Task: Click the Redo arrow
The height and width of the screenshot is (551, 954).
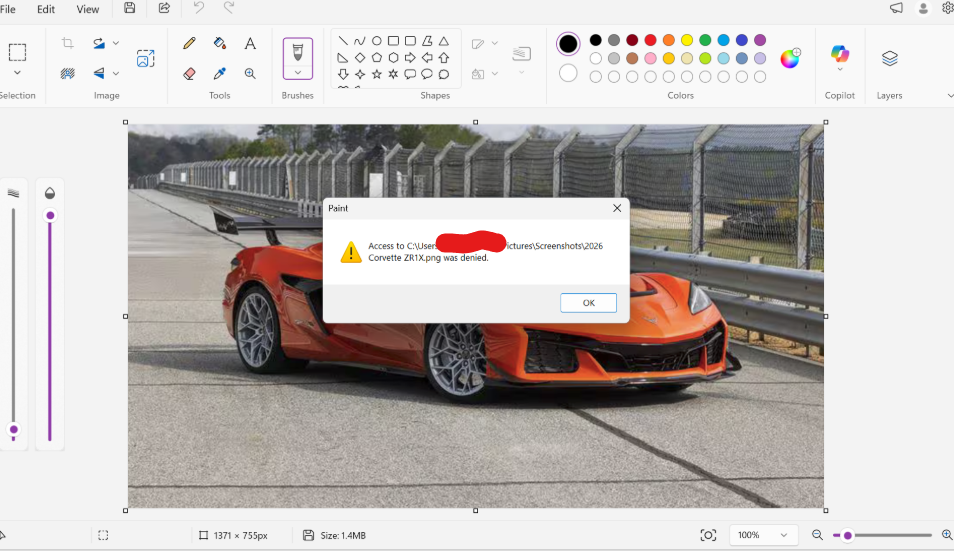Action: click(229, 8)
